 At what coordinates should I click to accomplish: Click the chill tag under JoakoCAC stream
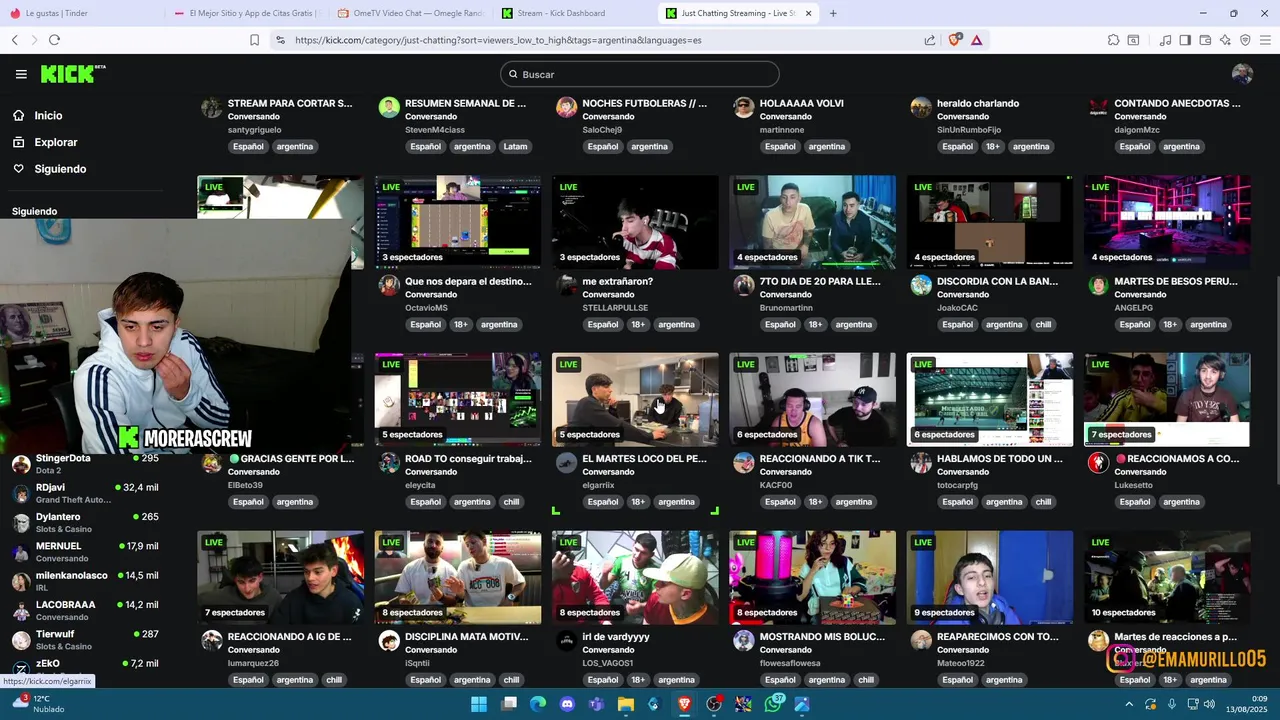coord(1043,324)
